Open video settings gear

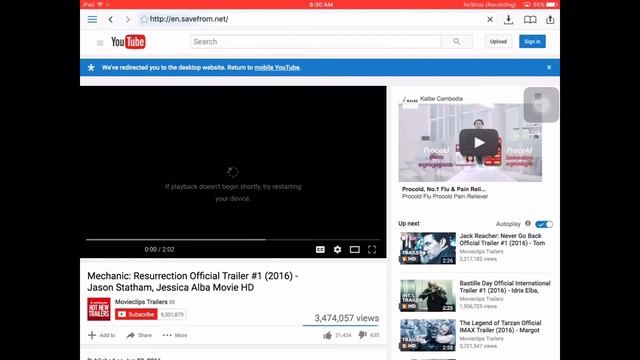tap(338, 249)
